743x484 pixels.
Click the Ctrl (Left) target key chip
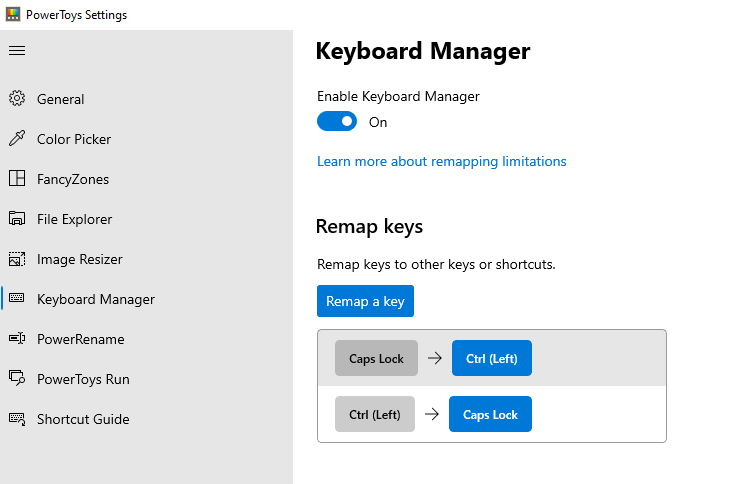(x=491, y=358)
